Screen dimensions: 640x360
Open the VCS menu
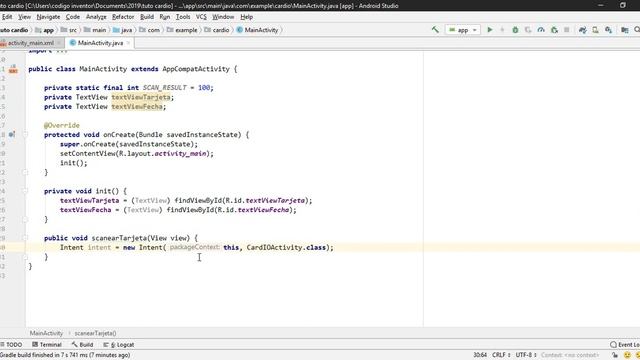pyautogui.click(x=201, y=17)
